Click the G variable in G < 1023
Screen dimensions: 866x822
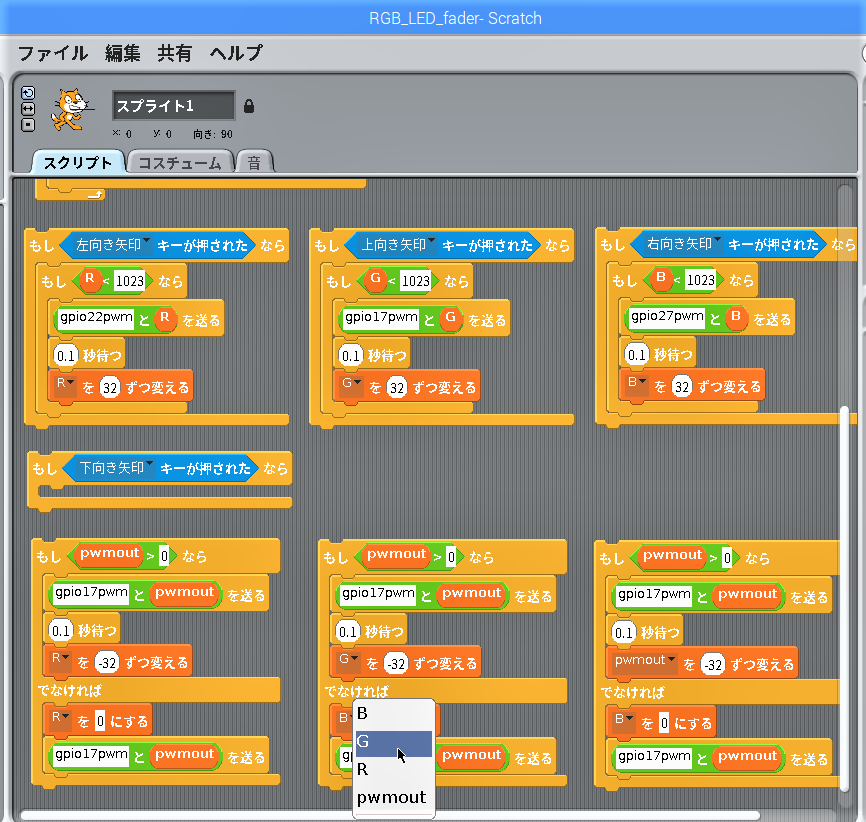(x=376, y=280)
